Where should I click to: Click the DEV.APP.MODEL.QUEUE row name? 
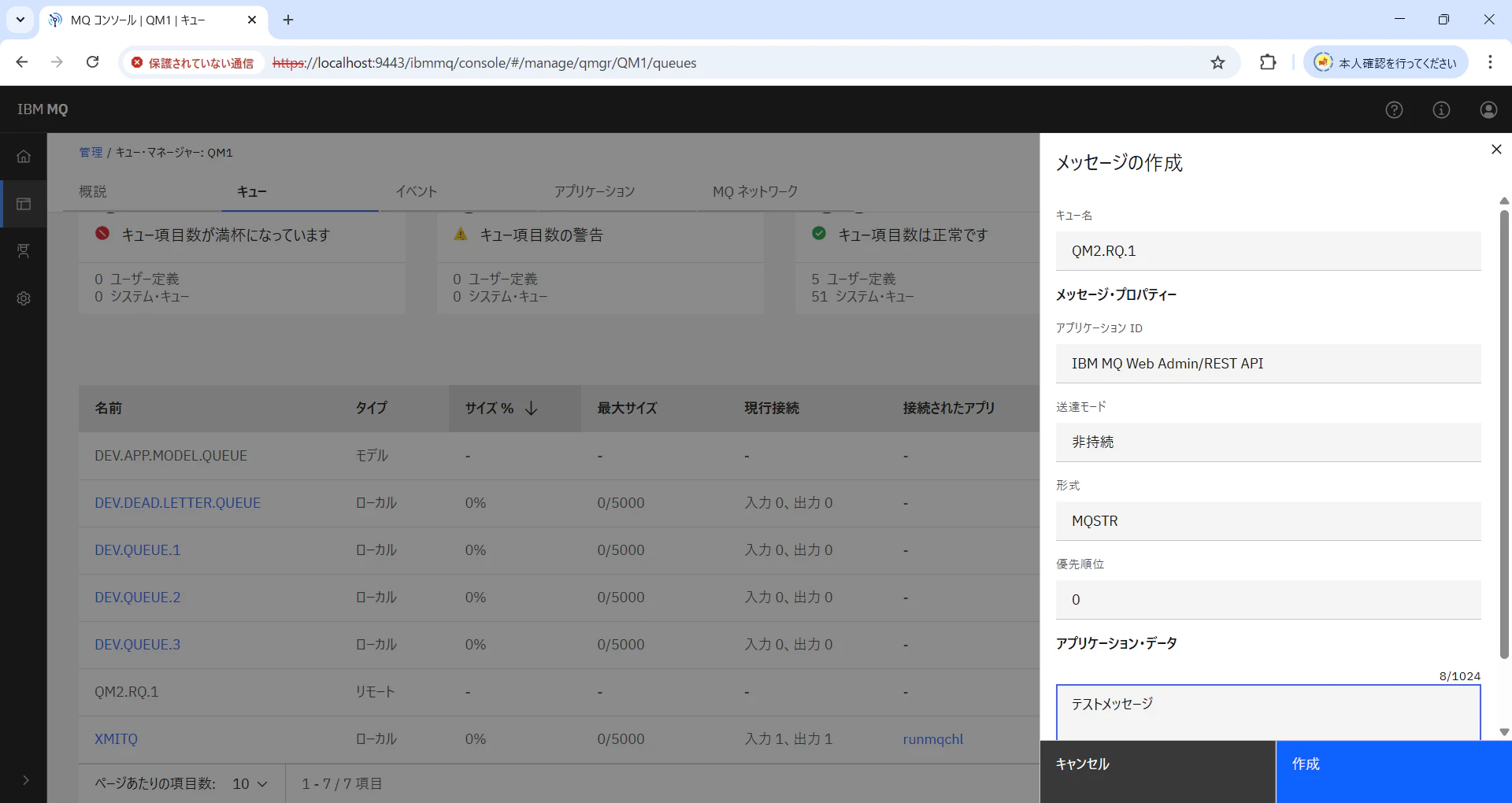click(x=171, y=456)
